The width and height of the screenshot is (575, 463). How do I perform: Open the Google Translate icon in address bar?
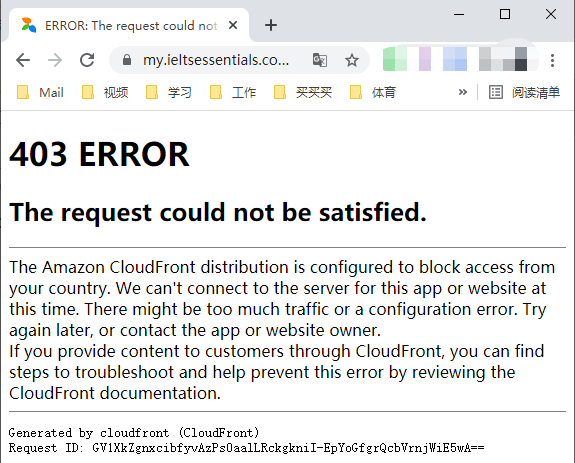319,60
